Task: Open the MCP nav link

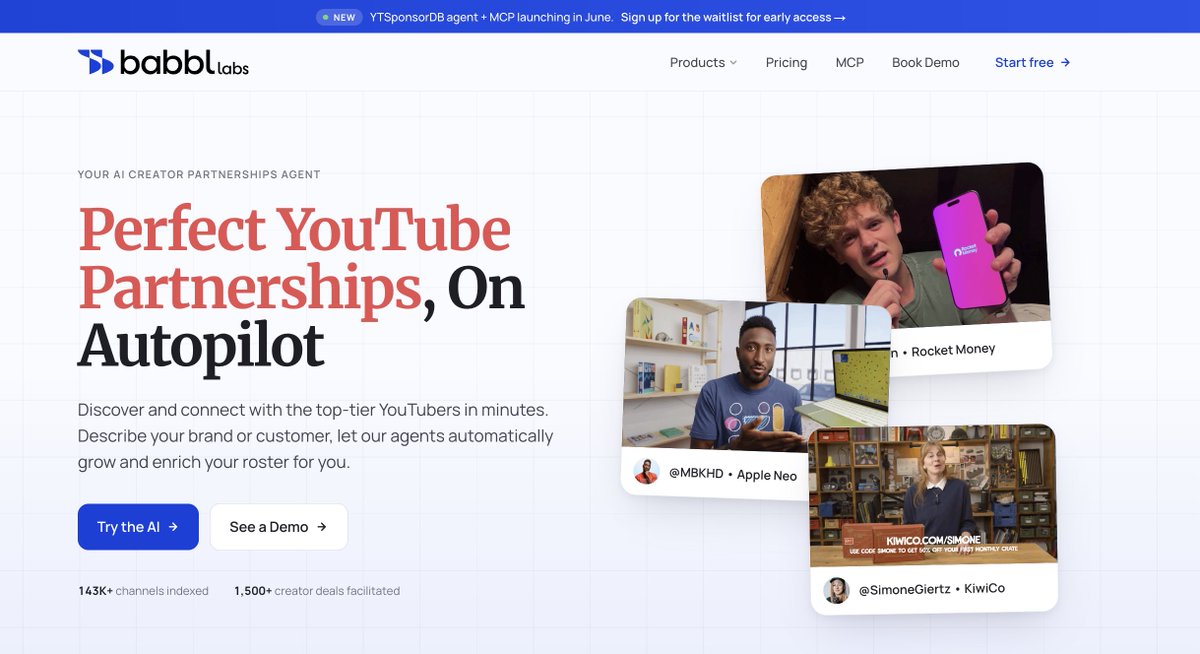Action: (x=850, y=62)
